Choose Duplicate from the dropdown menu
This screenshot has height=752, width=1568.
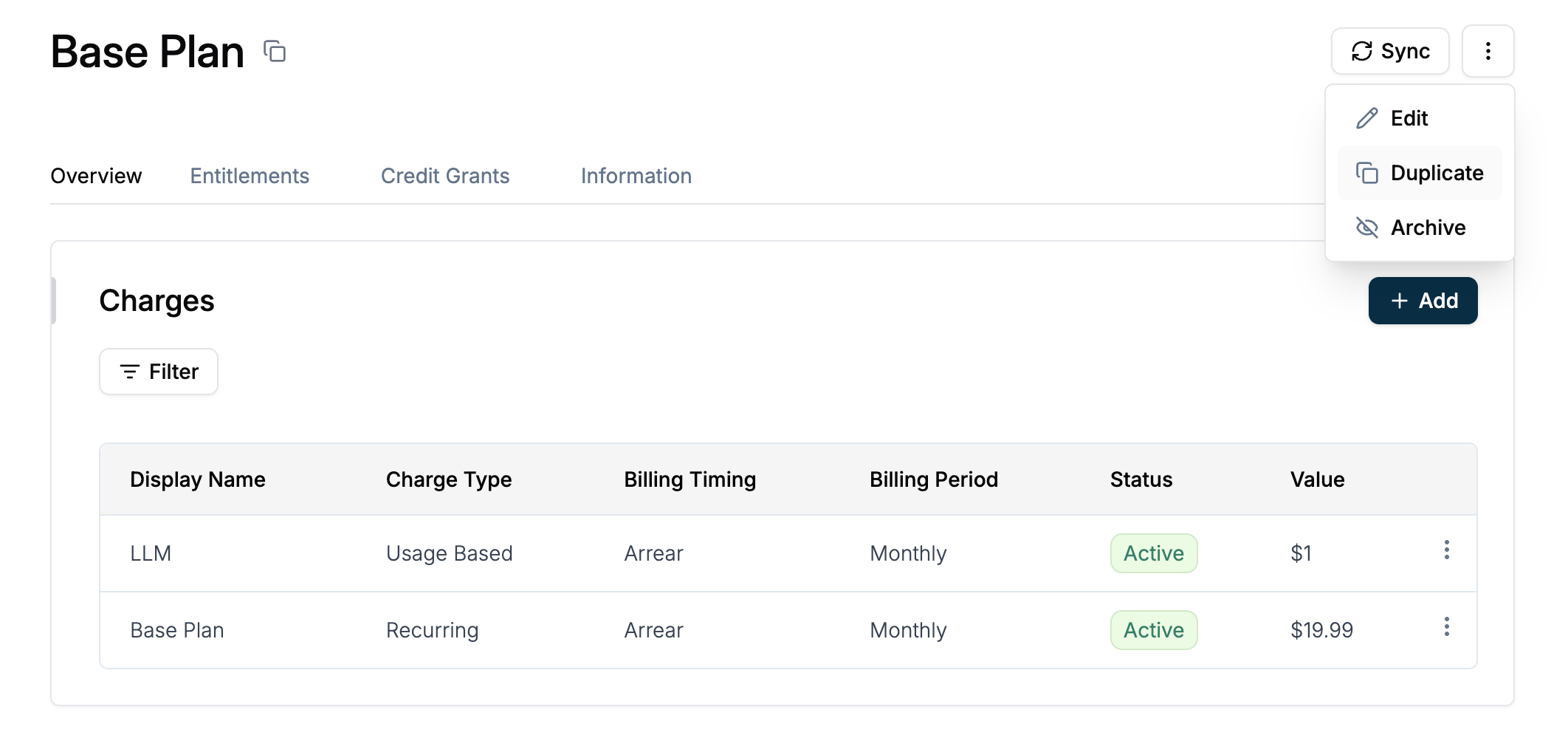1420,173
